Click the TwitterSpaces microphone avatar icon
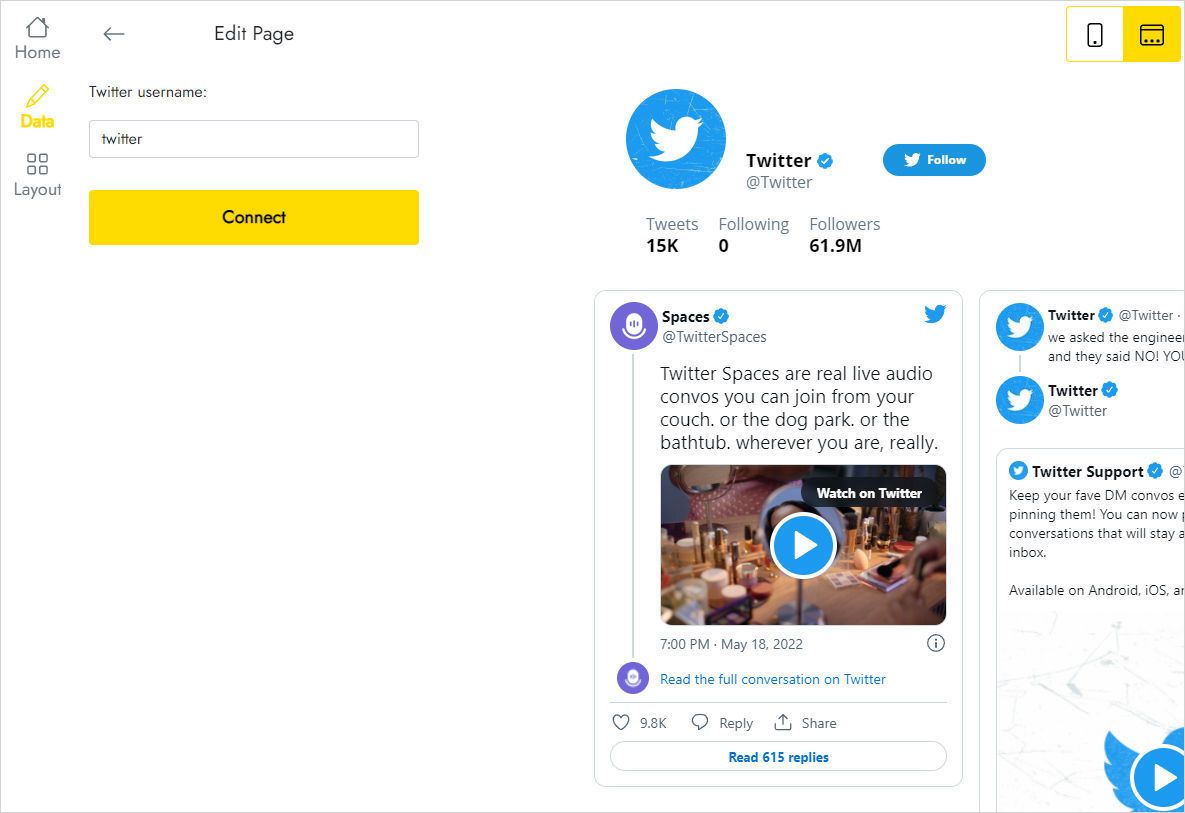 coord(633,326)
